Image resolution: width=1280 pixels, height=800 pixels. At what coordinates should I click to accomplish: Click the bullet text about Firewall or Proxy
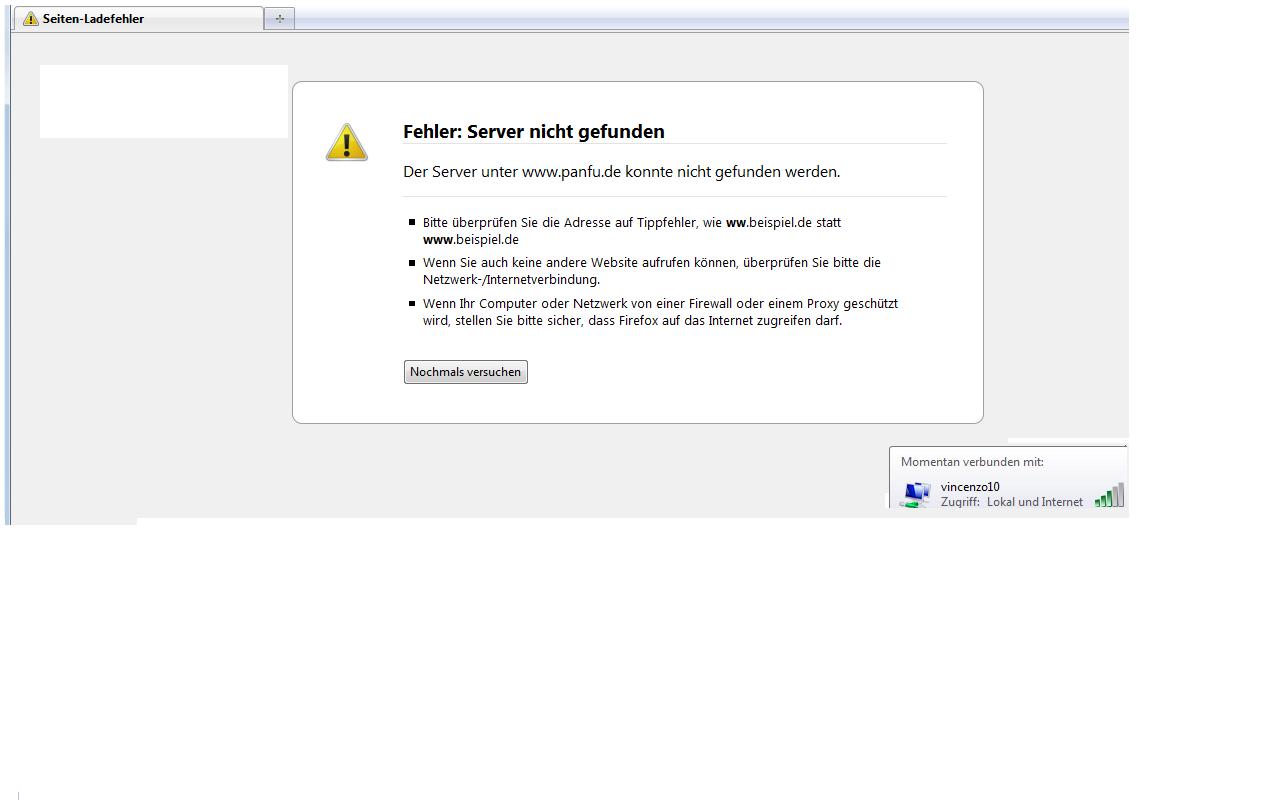coord(660,312)
